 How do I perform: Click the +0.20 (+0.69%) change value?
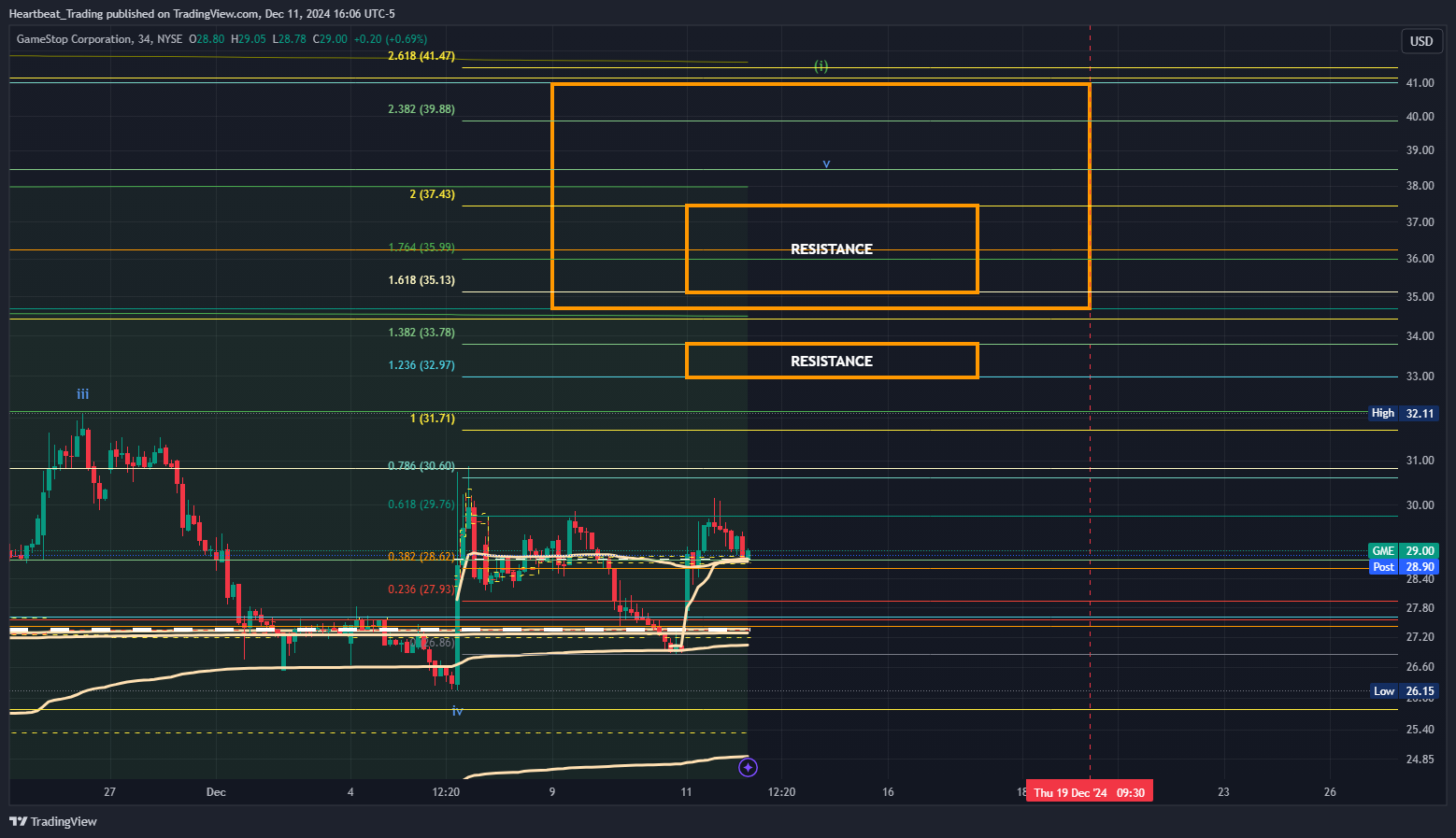point(391,39)
